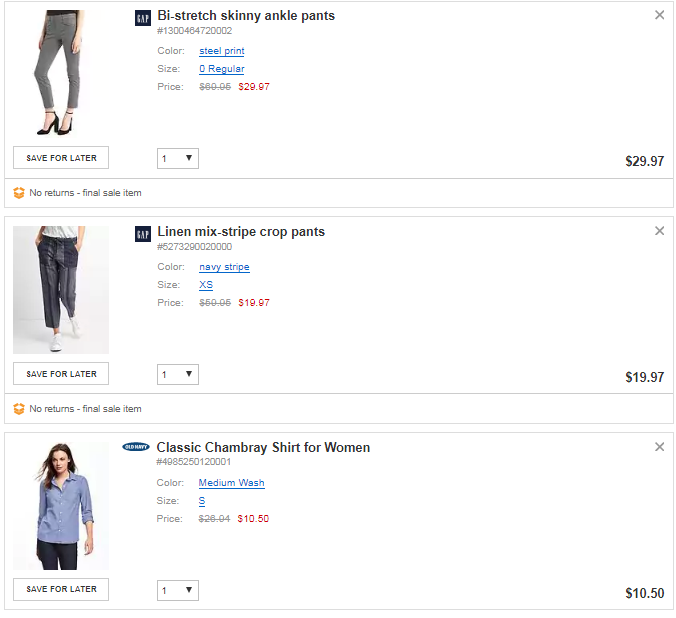Click Gap logo beside Linen crop pants

142,233
